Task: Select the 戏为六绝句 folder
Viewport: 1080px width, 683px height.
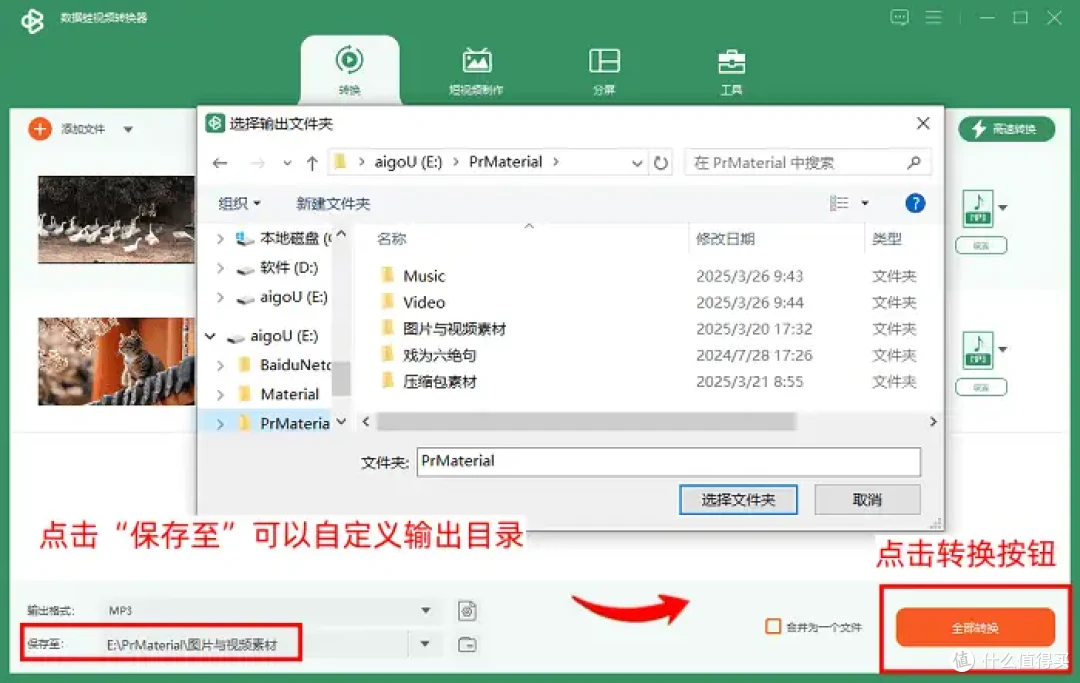Action: [439, 355]
